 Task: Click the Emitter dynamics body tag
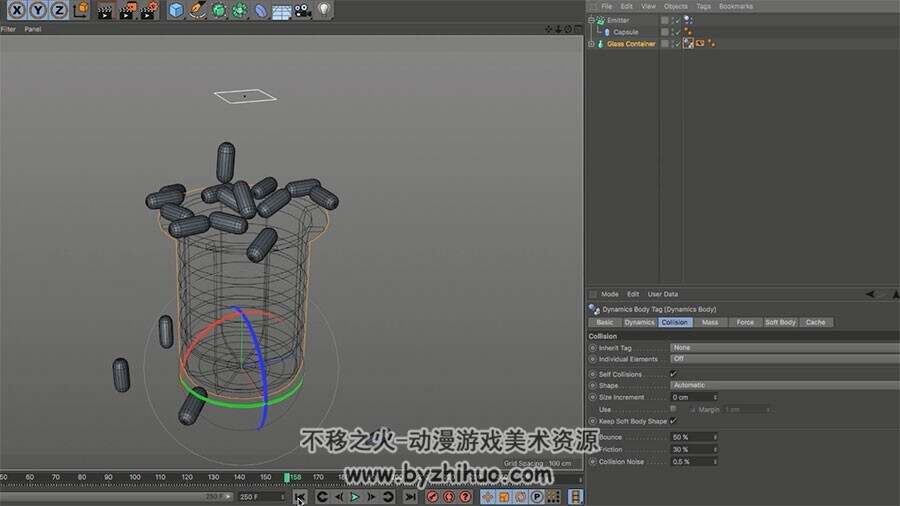[x=688, y=20]
